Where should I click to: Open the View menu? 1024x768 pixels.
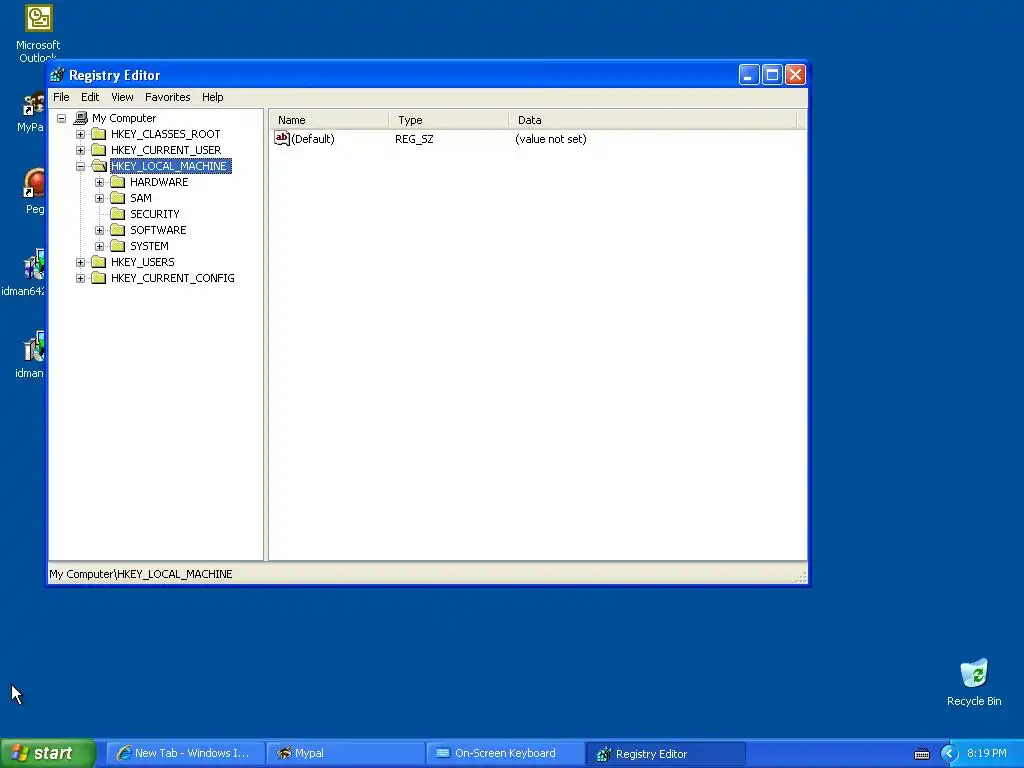click(x=122, y=97)
